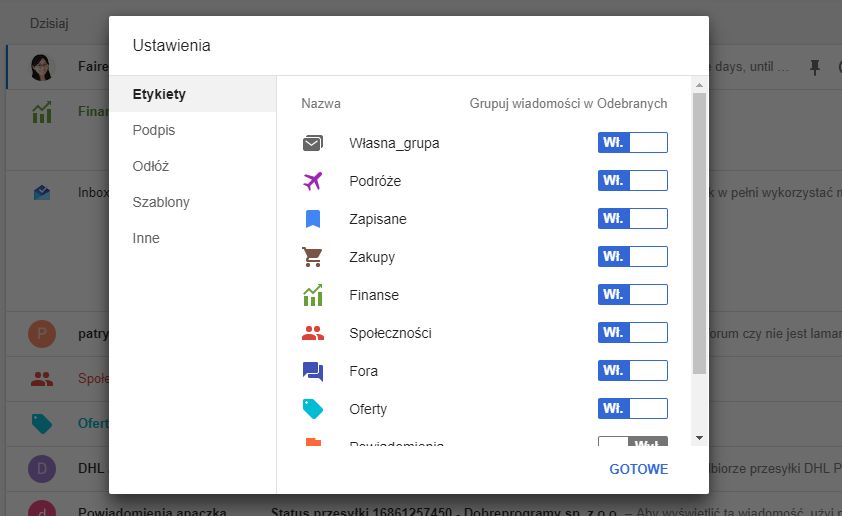
Task: Click the Własna_grupa bundle icon
Action: [313, 143]
